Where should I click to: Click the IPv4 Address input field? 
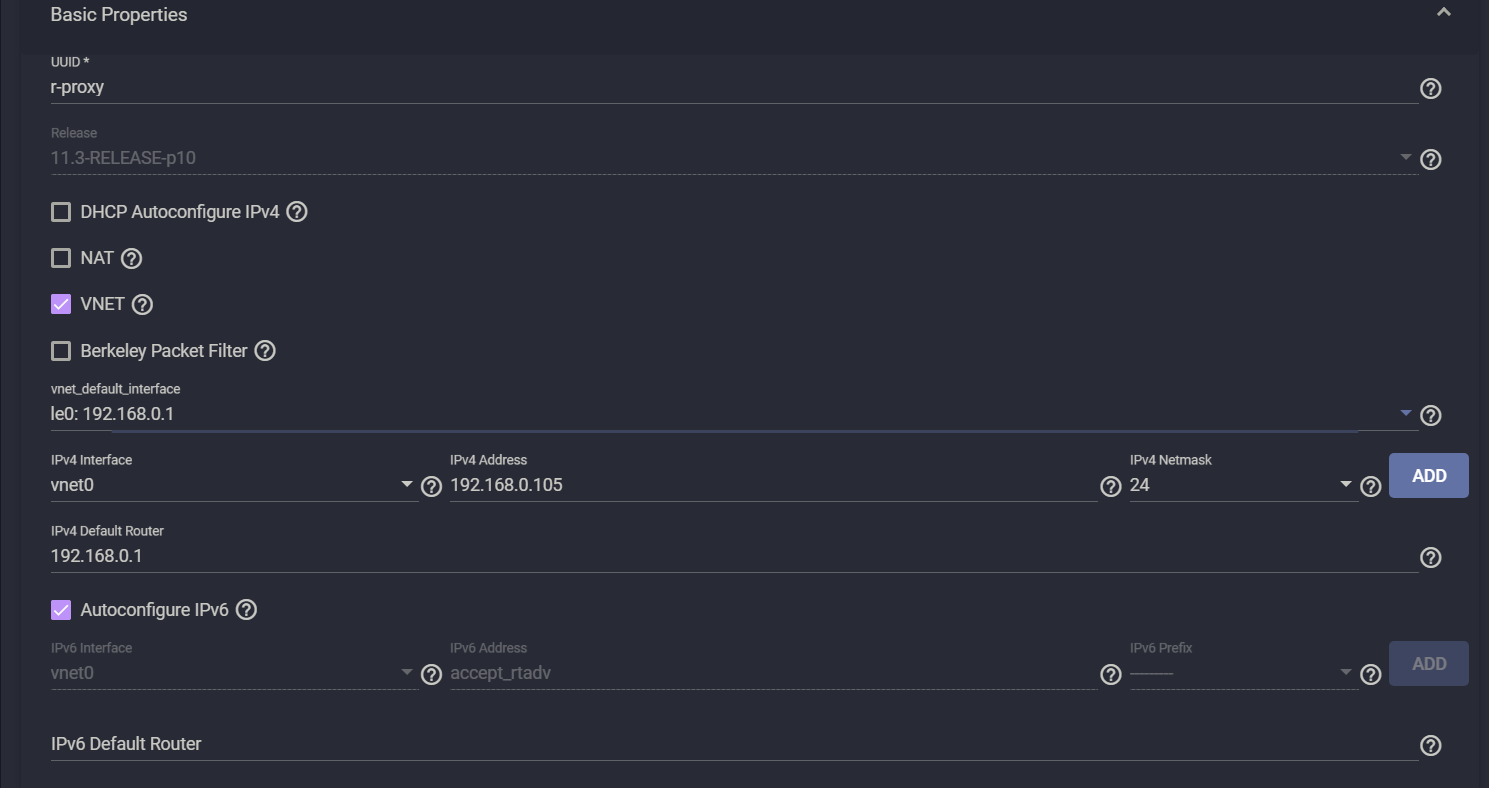772,486
